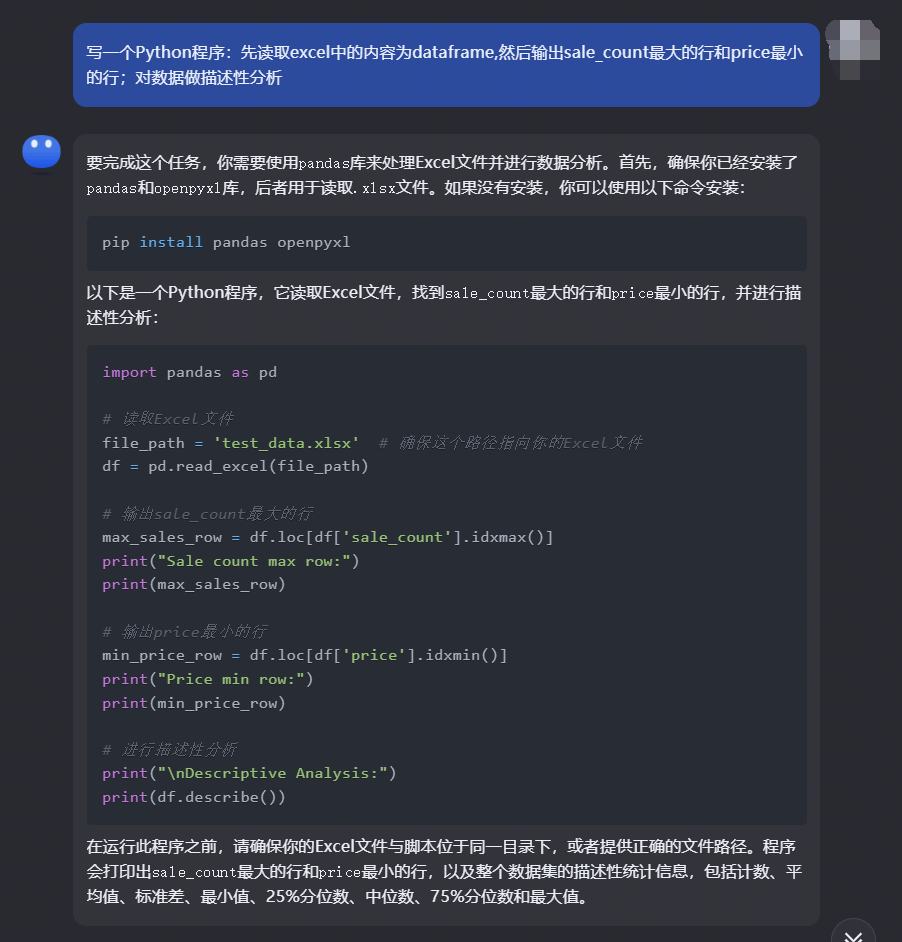This screenshot has width=902, height=942.
Task: Click the '# 读取Excel文件' code comment
Action: coord(168,419)
